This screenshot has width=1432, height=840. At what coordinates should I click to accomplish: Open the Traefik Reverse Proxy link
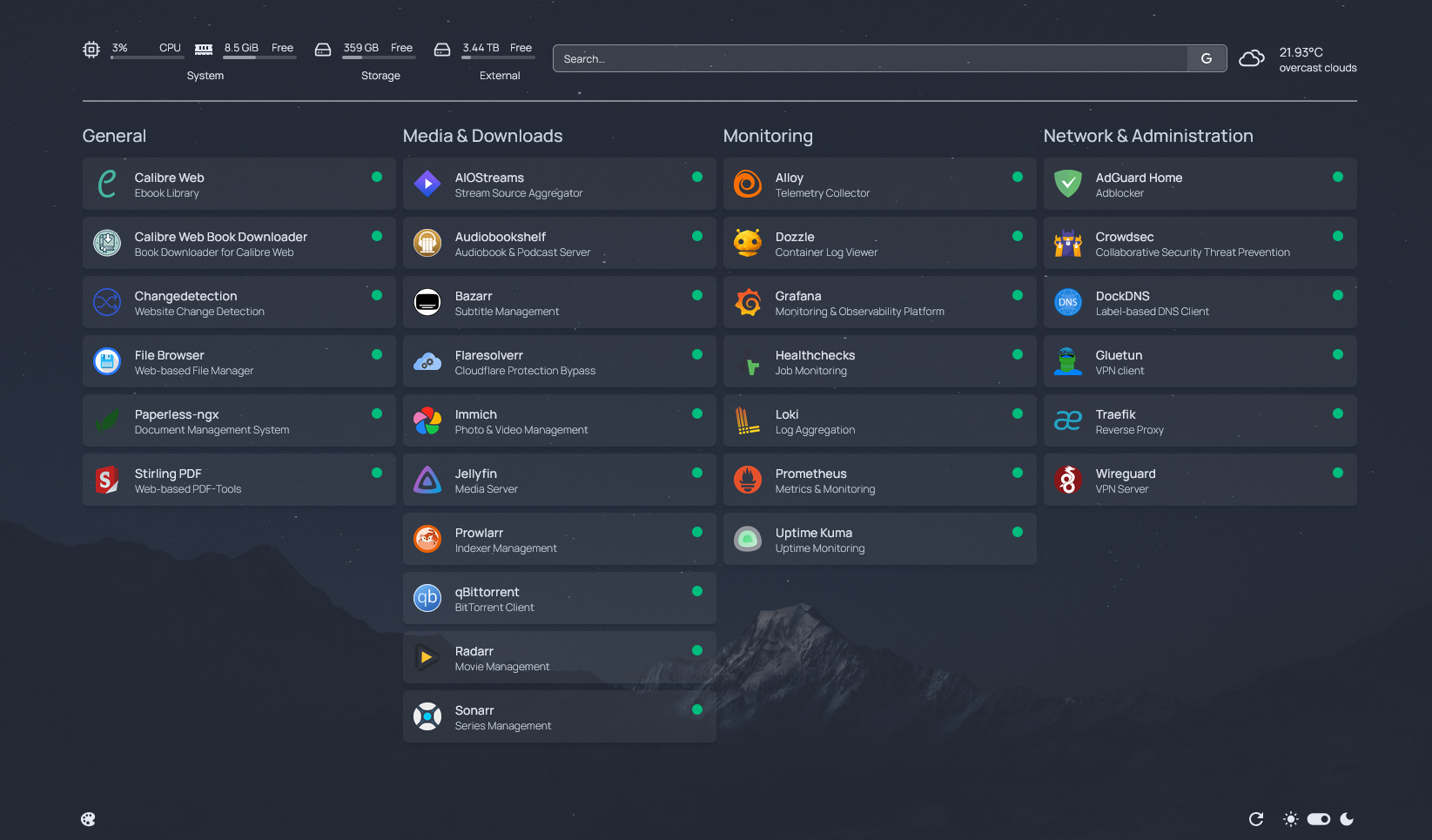[x=1200, y=420]
